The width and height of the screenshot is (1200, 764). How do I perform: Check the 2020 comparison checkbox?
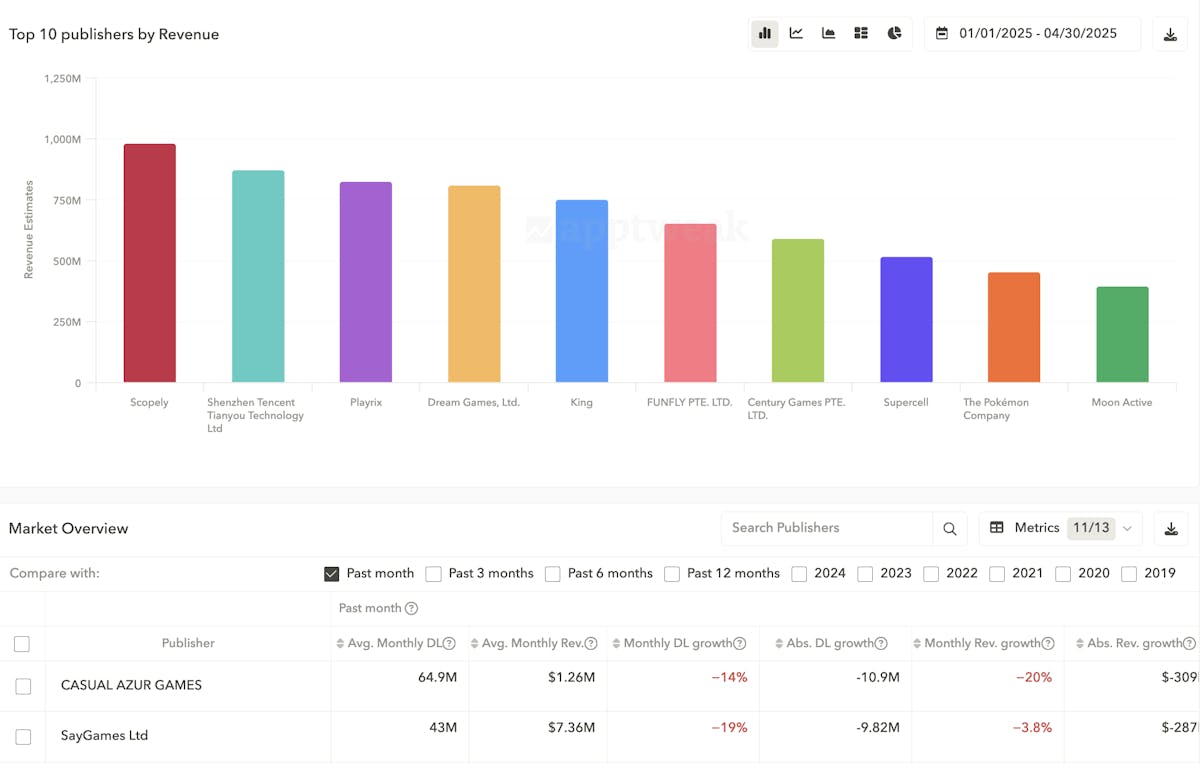coord(1063,574)
